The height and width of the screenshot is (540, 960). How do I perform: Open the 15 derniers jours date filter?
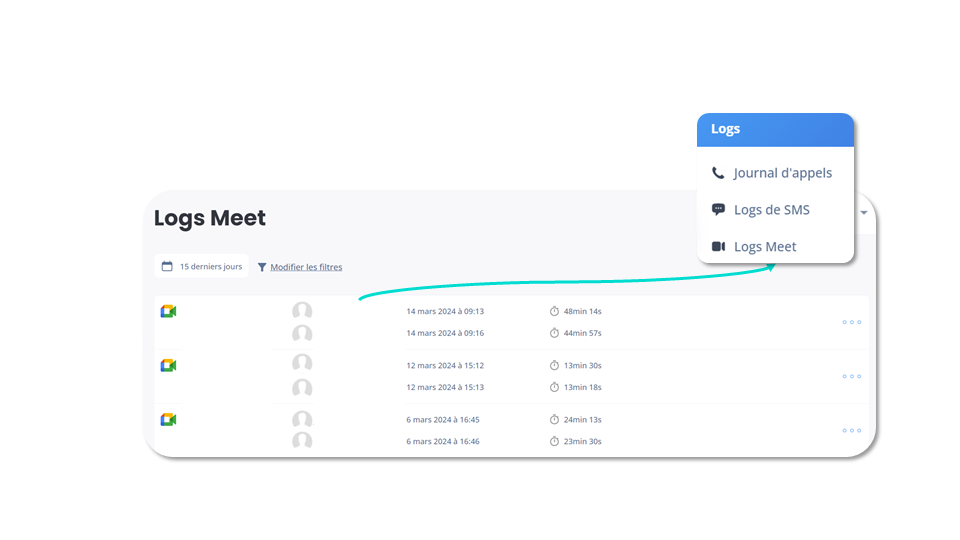click(201, 266)
